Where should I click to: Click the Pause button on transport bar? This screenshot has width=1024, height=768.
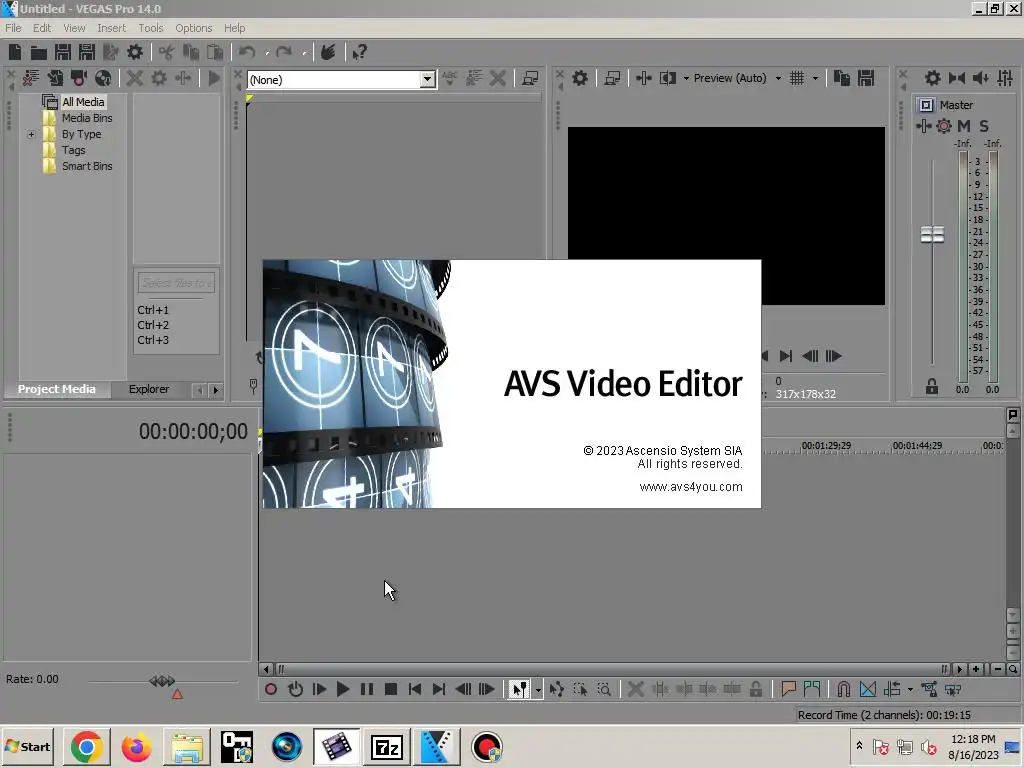tap(366, 689)
